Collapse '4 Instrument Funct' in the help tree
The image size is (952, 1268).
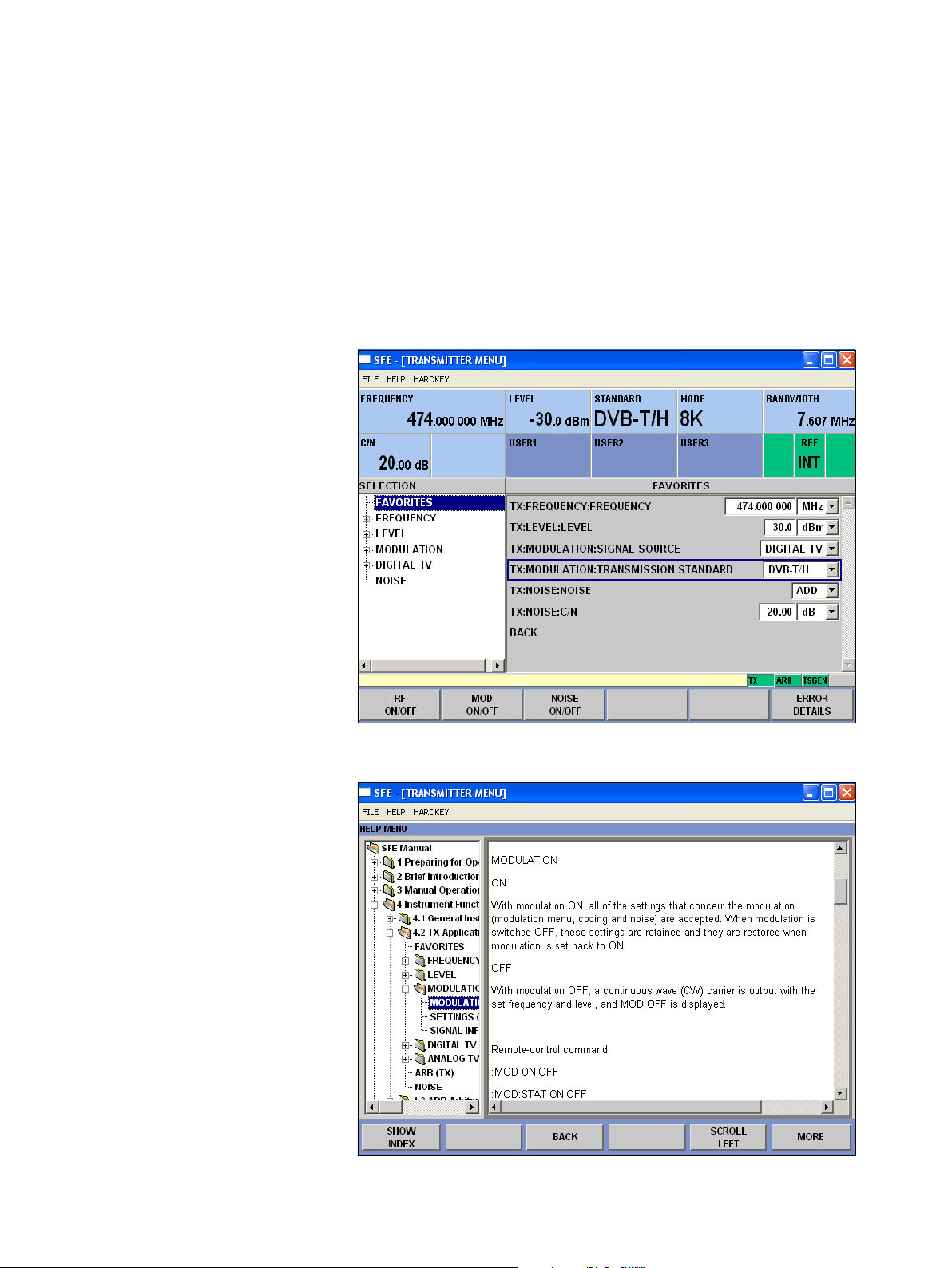(x=375, y=905)
